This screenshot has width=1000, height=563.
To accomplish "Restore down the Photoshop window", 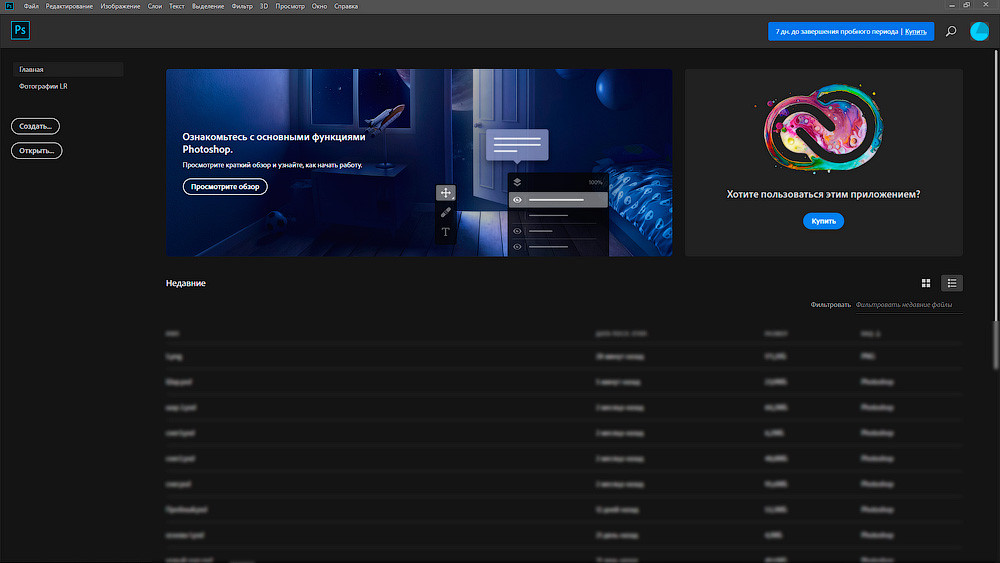I will (x=967, y=5).
